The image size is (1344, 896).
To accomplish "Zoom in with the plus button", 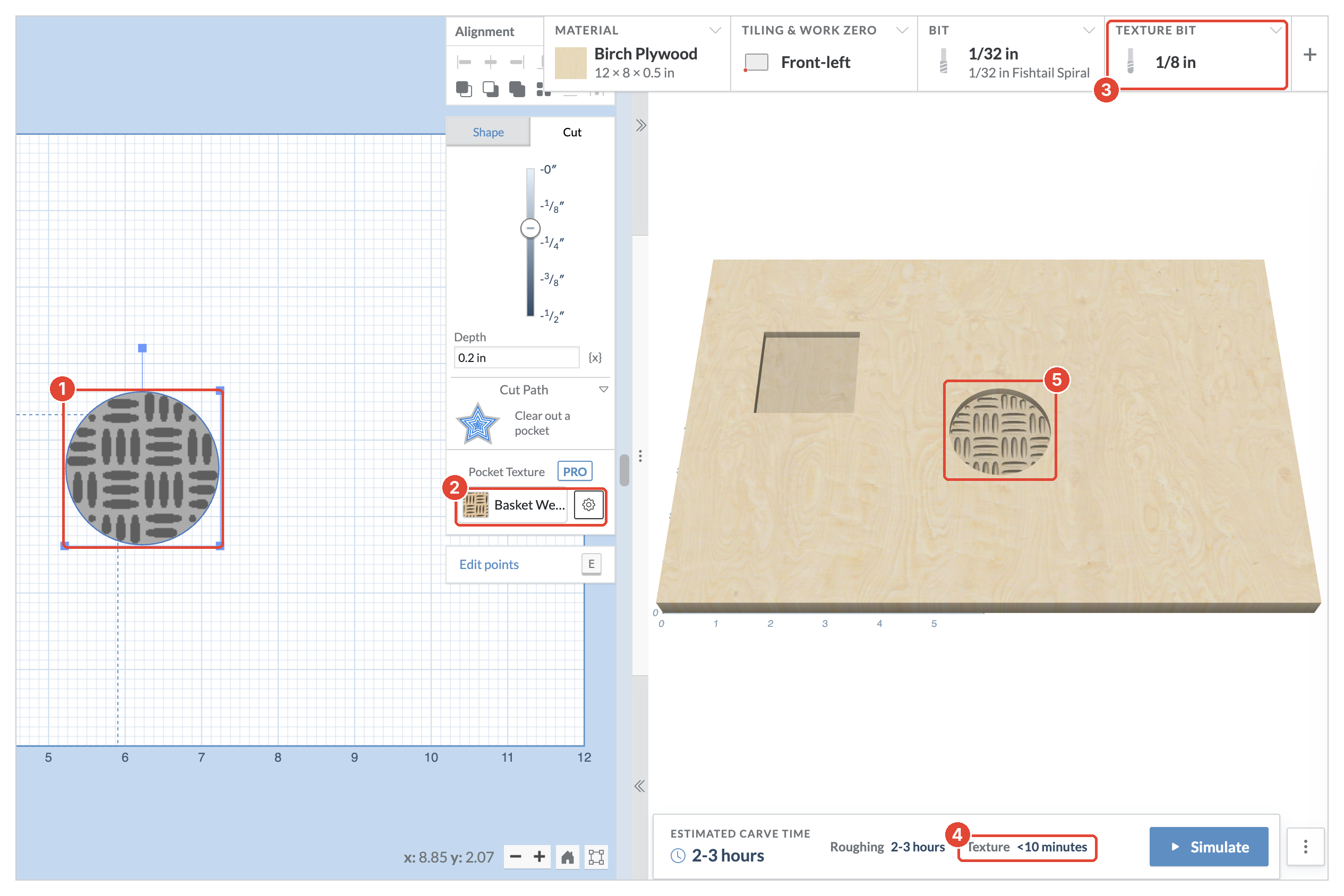I will pos(539,857).
